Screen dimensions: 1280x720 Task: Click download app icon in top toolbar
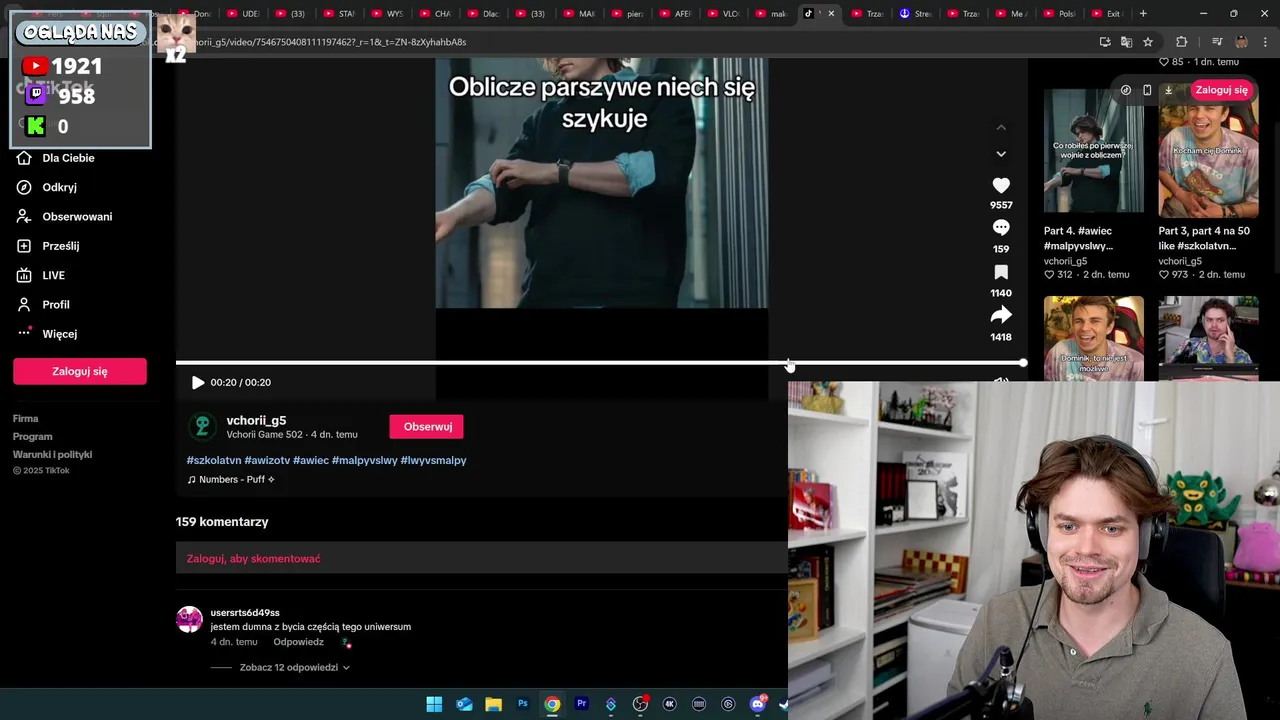click(1168, 90)
